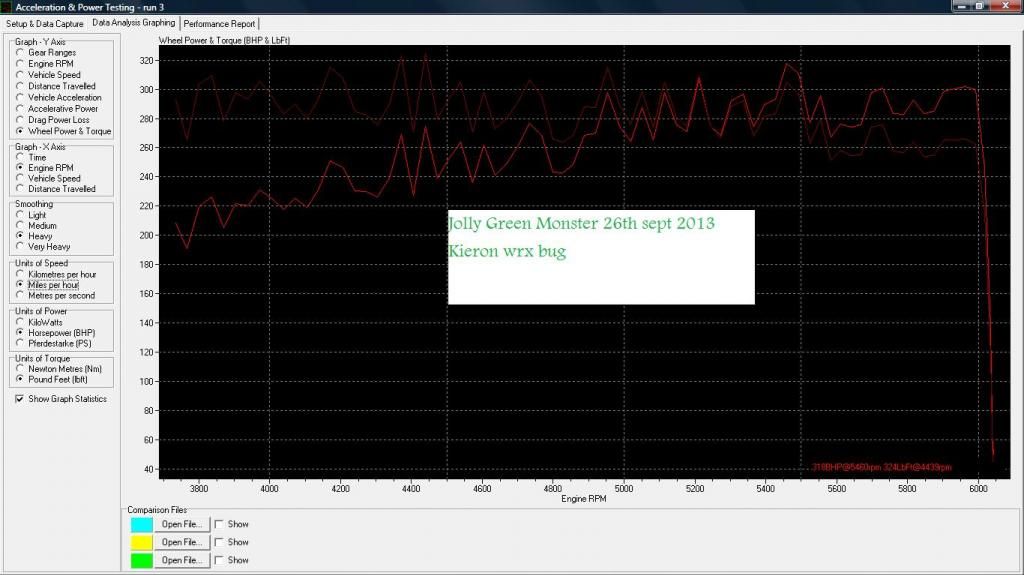Screen dimensions: 1024x575
Task: Click the yellow comparison color swatch
Action: click(x=142, y=542)
